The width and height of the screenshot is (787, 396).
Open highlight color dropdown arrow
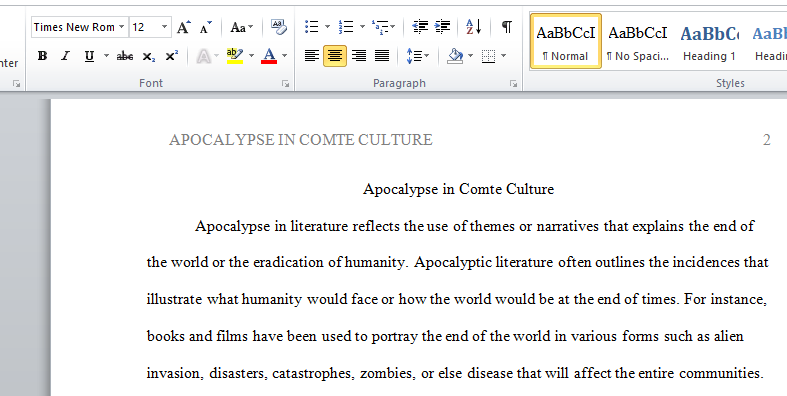(251, 56)
